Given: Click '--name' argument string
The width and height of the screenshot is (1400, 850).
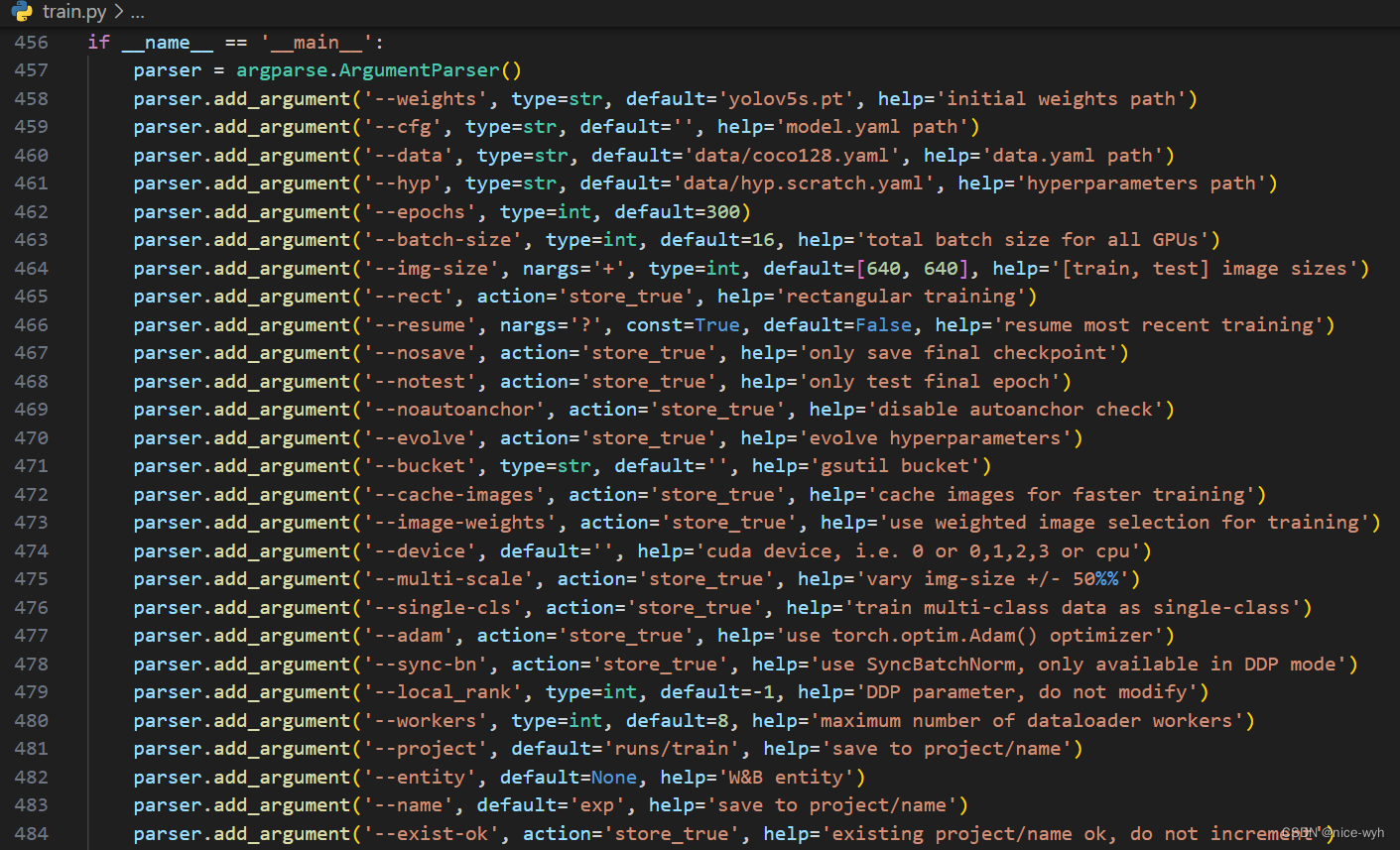Looking at the screenshot, I should point(409,805).
